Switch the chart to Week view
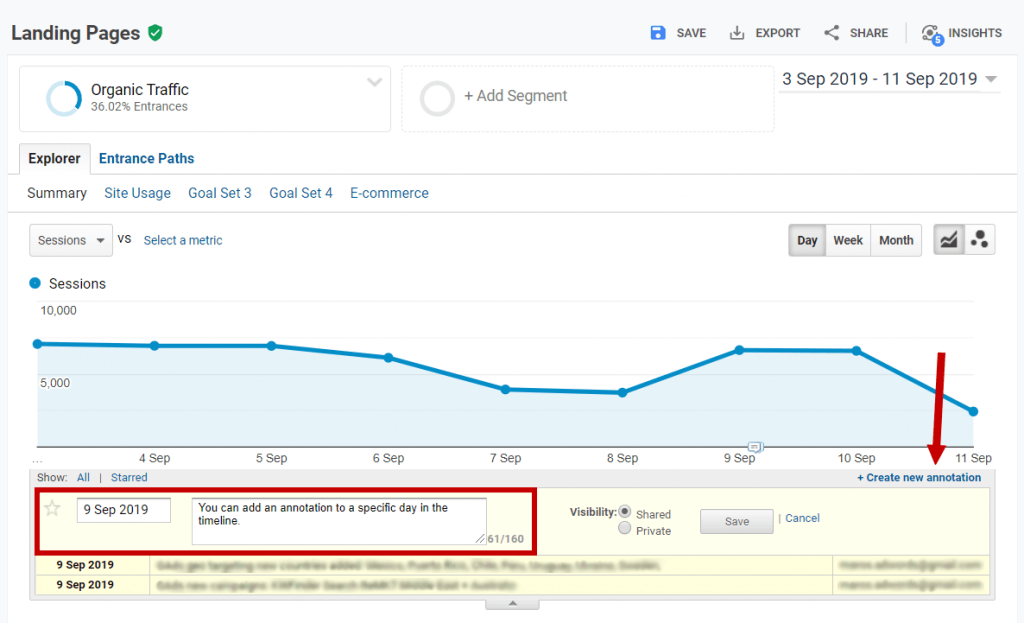1024x623 pixels. click(847, 240)
